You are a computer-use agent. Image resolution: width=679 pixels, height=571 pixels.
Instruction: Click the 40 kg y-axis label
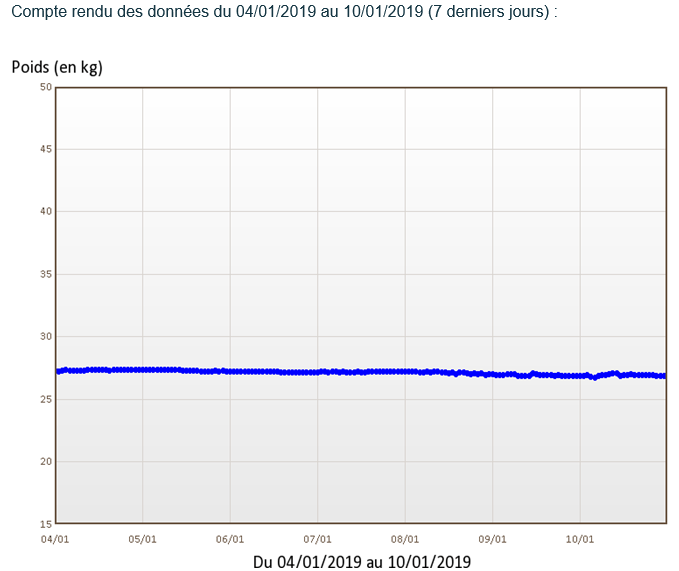click(x=46, y=211)
